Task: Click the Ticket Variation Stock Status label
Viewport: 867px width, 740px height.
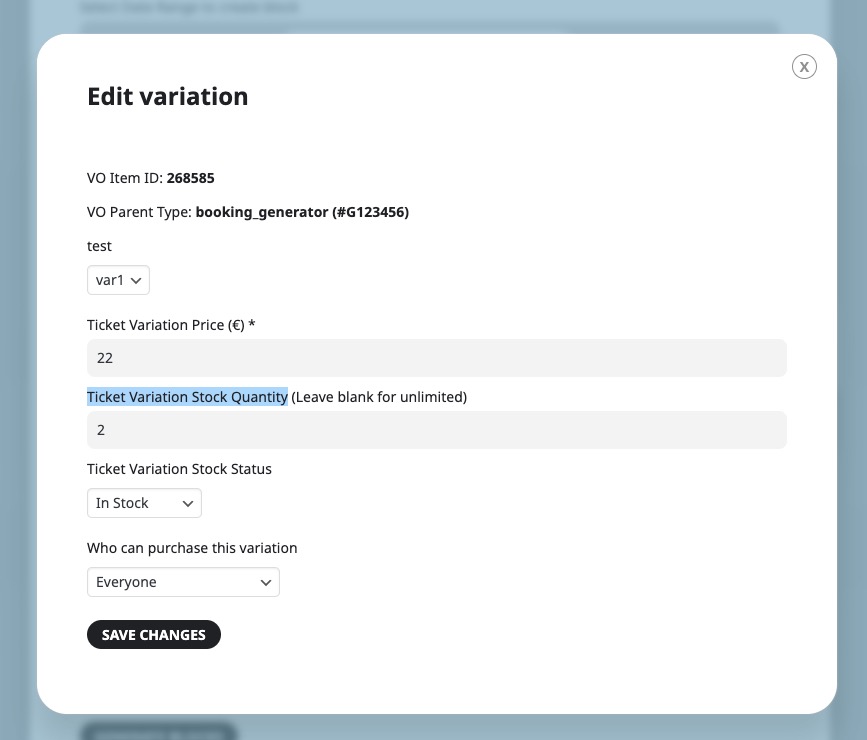Action: point(179,469)
